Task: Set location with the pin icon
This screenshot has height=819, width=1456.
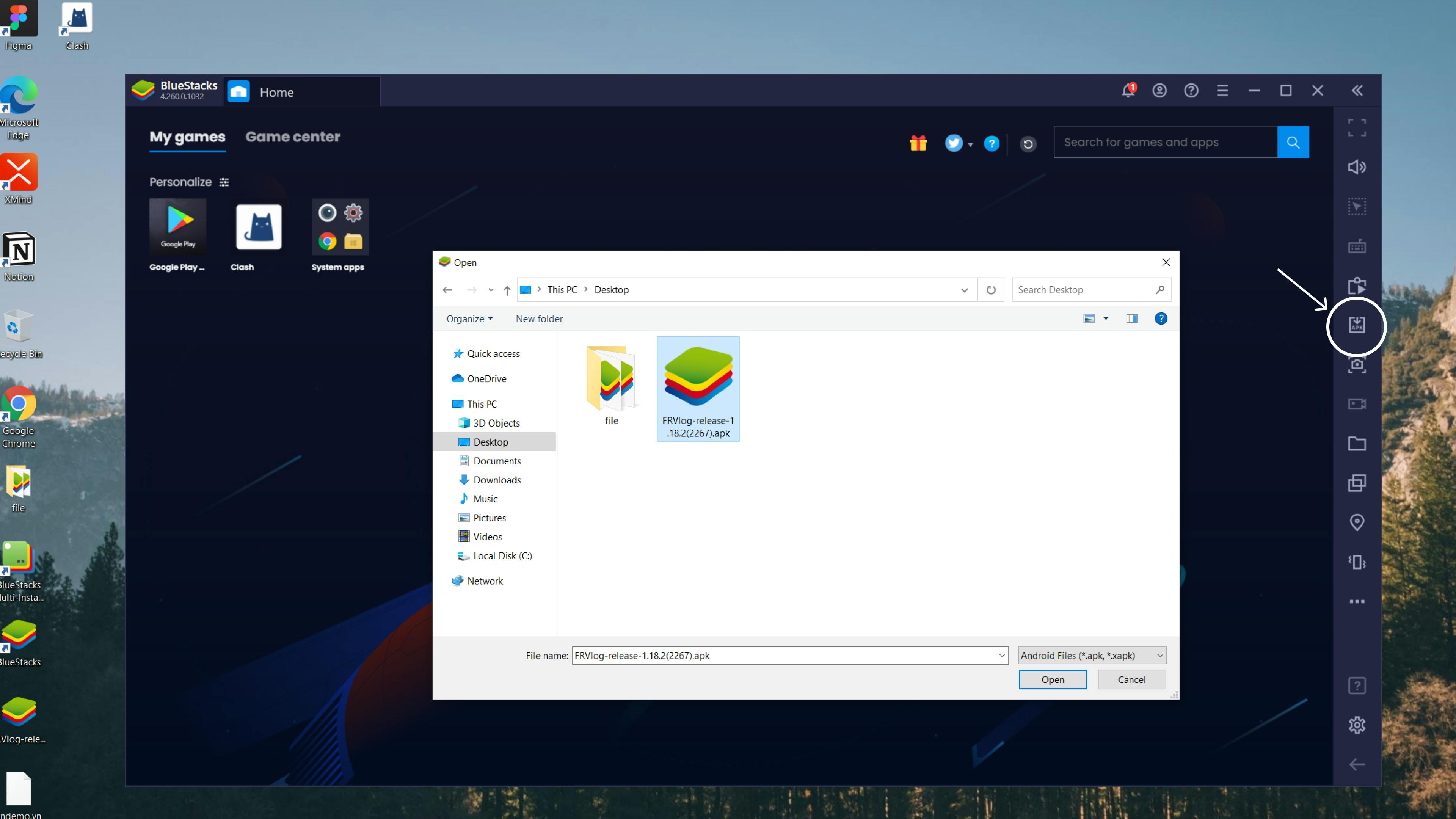Action: pyautogui.click(x=1357, y=522)
